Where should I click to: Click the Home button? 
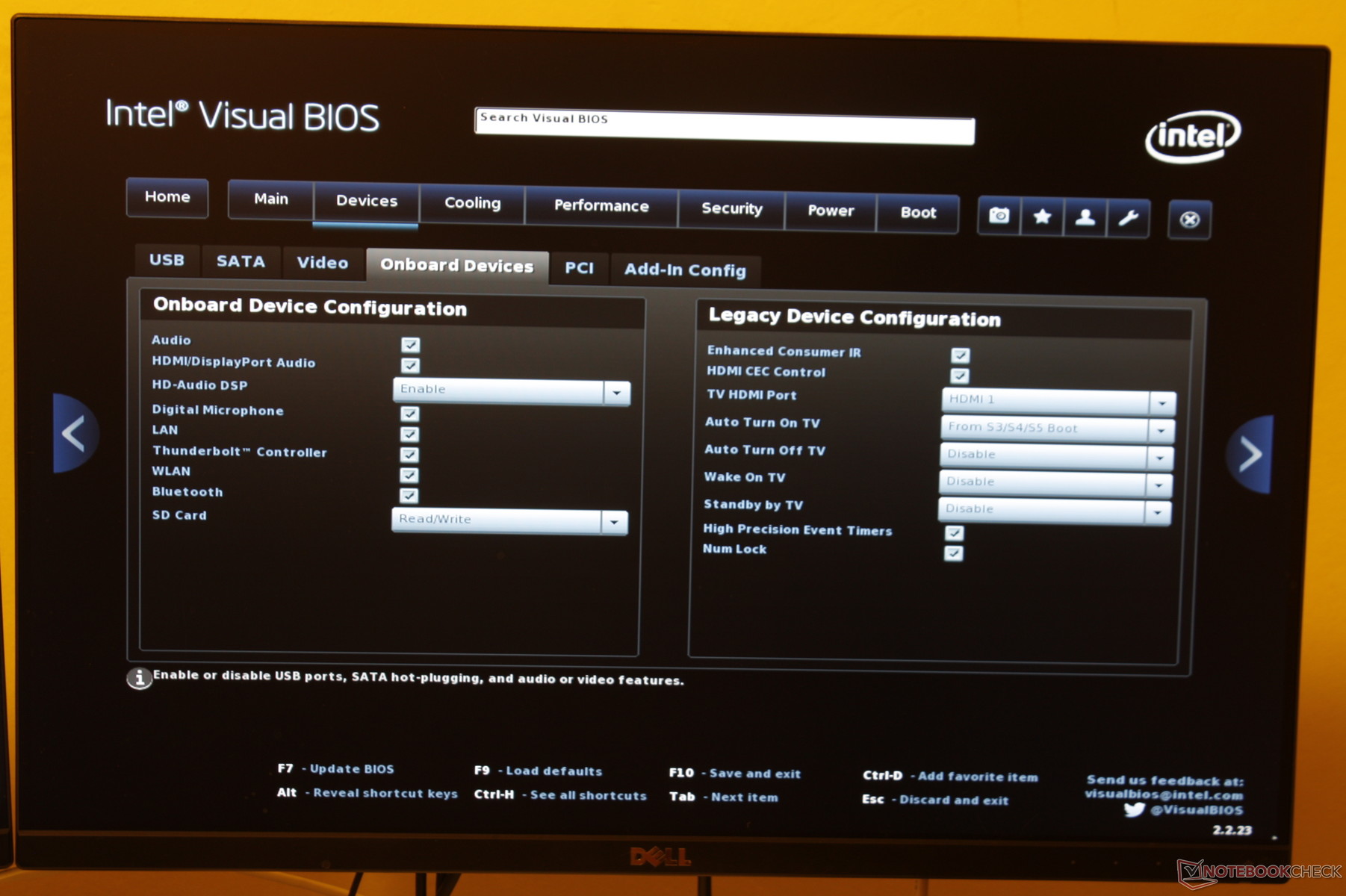coord(167,197)
